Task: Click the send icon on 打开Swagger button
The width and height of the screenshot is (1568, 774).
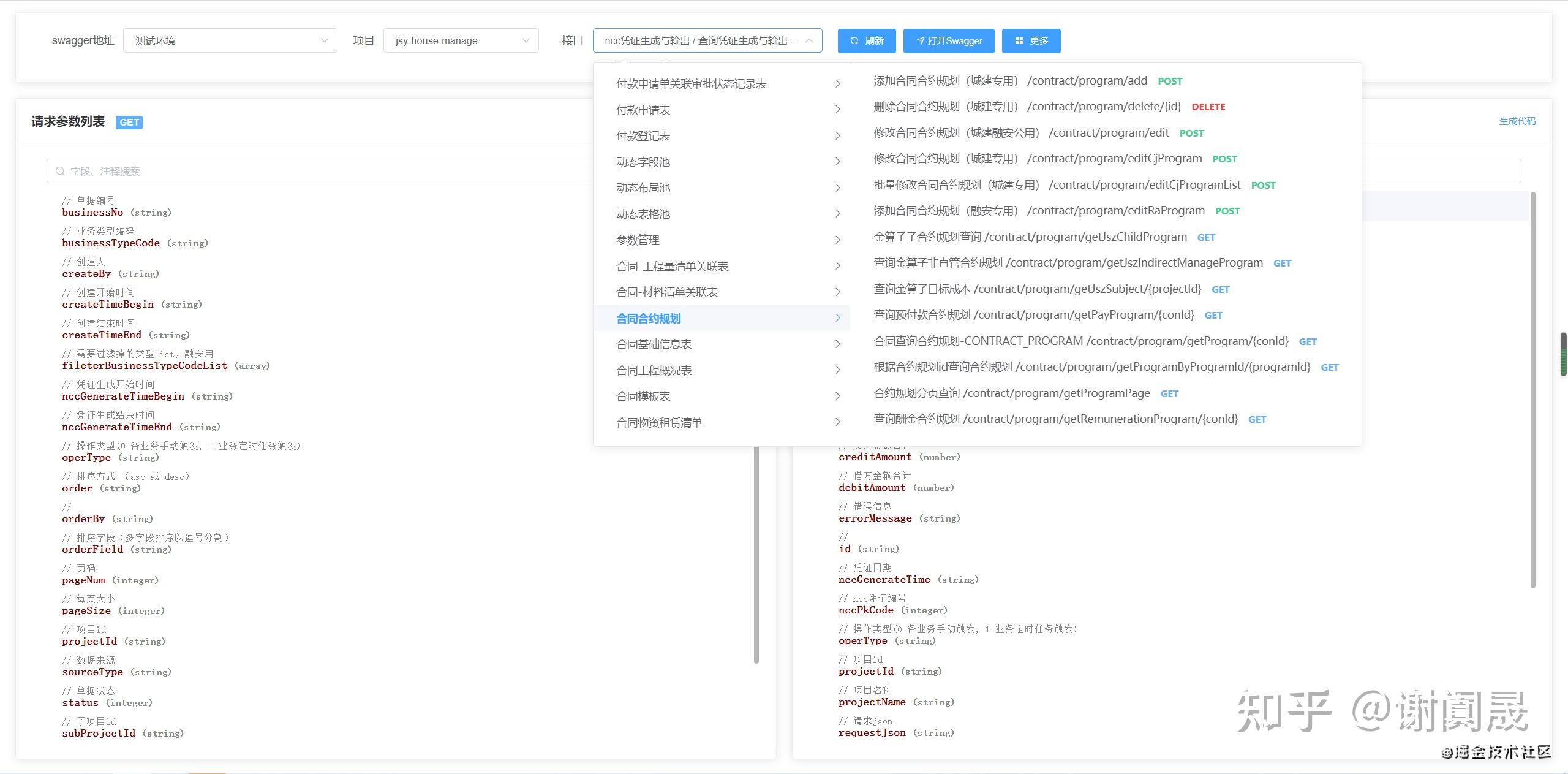Action: pos(921,40)
